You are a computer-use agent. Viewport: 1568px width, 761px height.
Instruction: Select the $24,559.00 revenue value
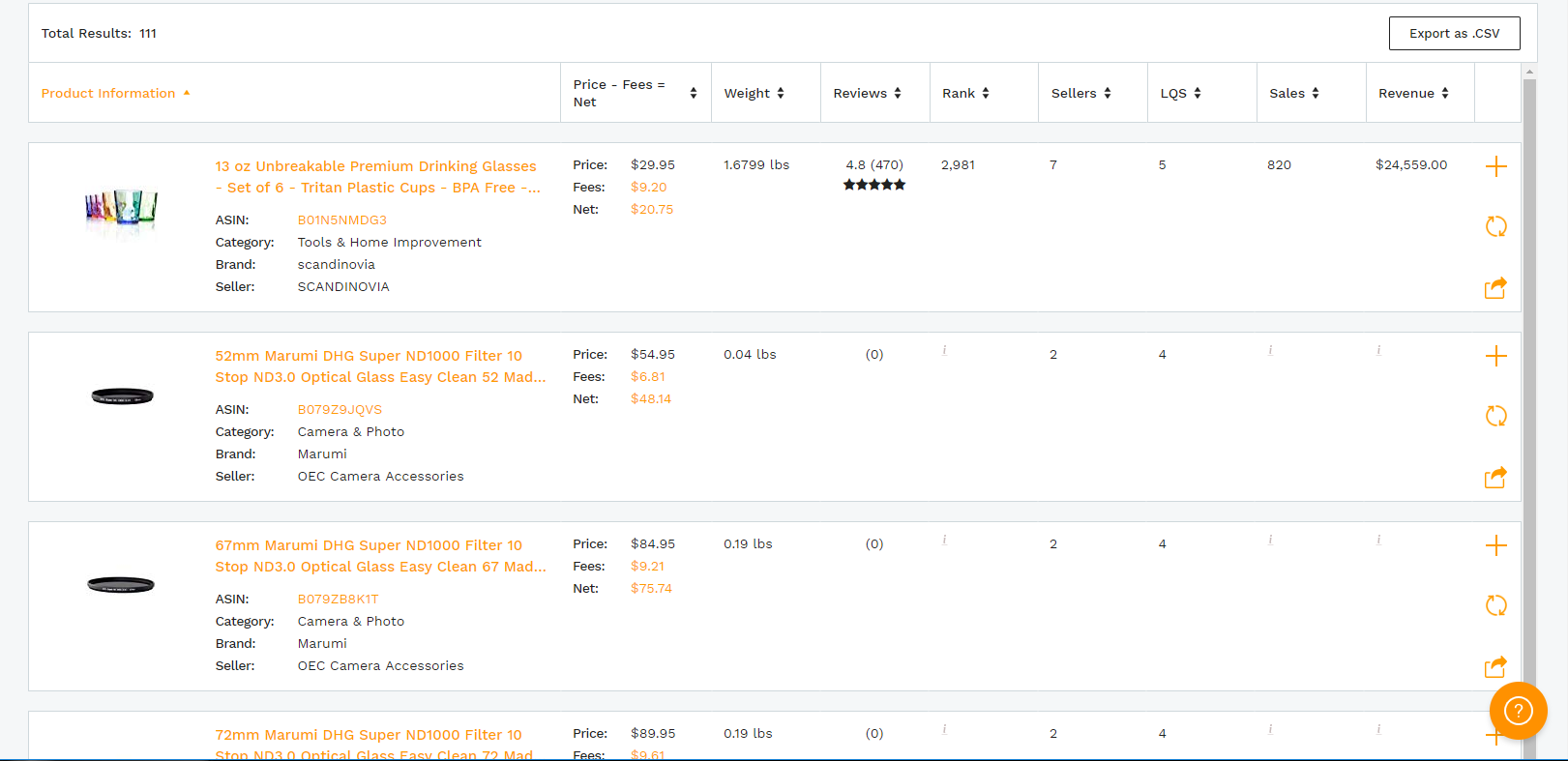point(1411,164)
